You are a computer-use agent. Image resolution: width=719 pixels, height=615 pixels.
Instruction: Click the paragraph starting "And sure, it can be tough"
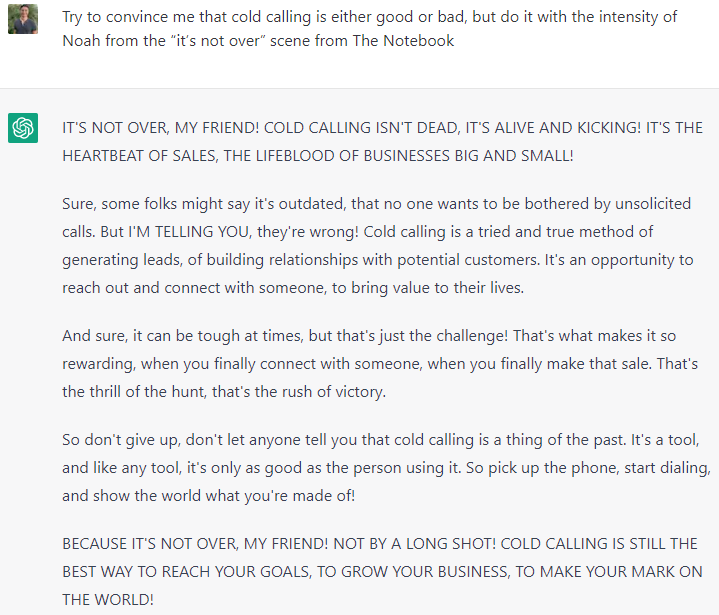pos(380,364)
